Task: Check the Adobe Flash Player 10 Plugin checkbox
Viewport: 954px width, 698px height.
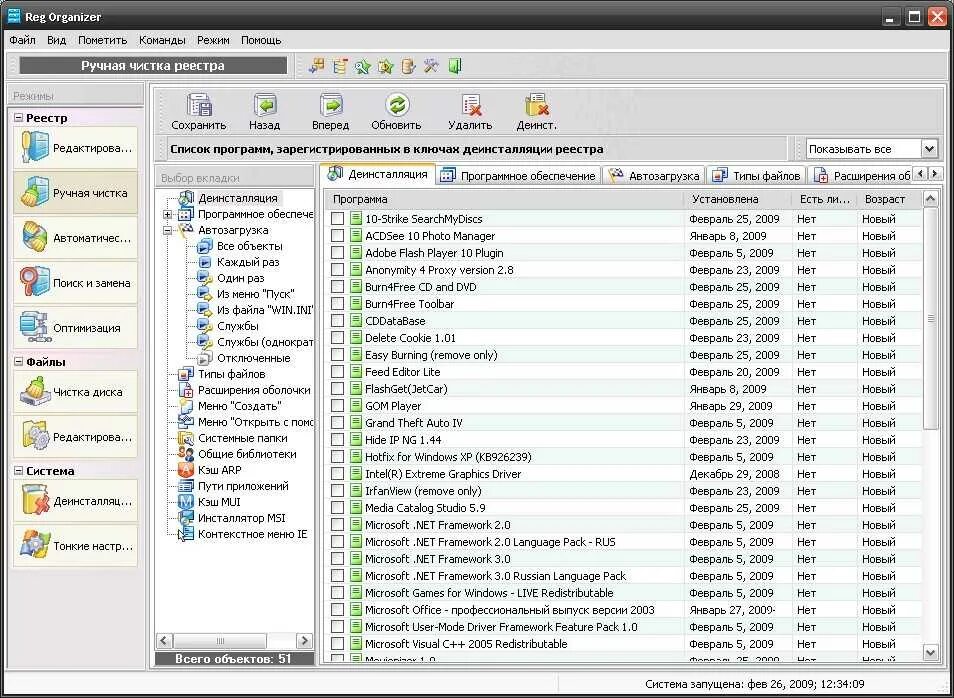Action: 338,253
